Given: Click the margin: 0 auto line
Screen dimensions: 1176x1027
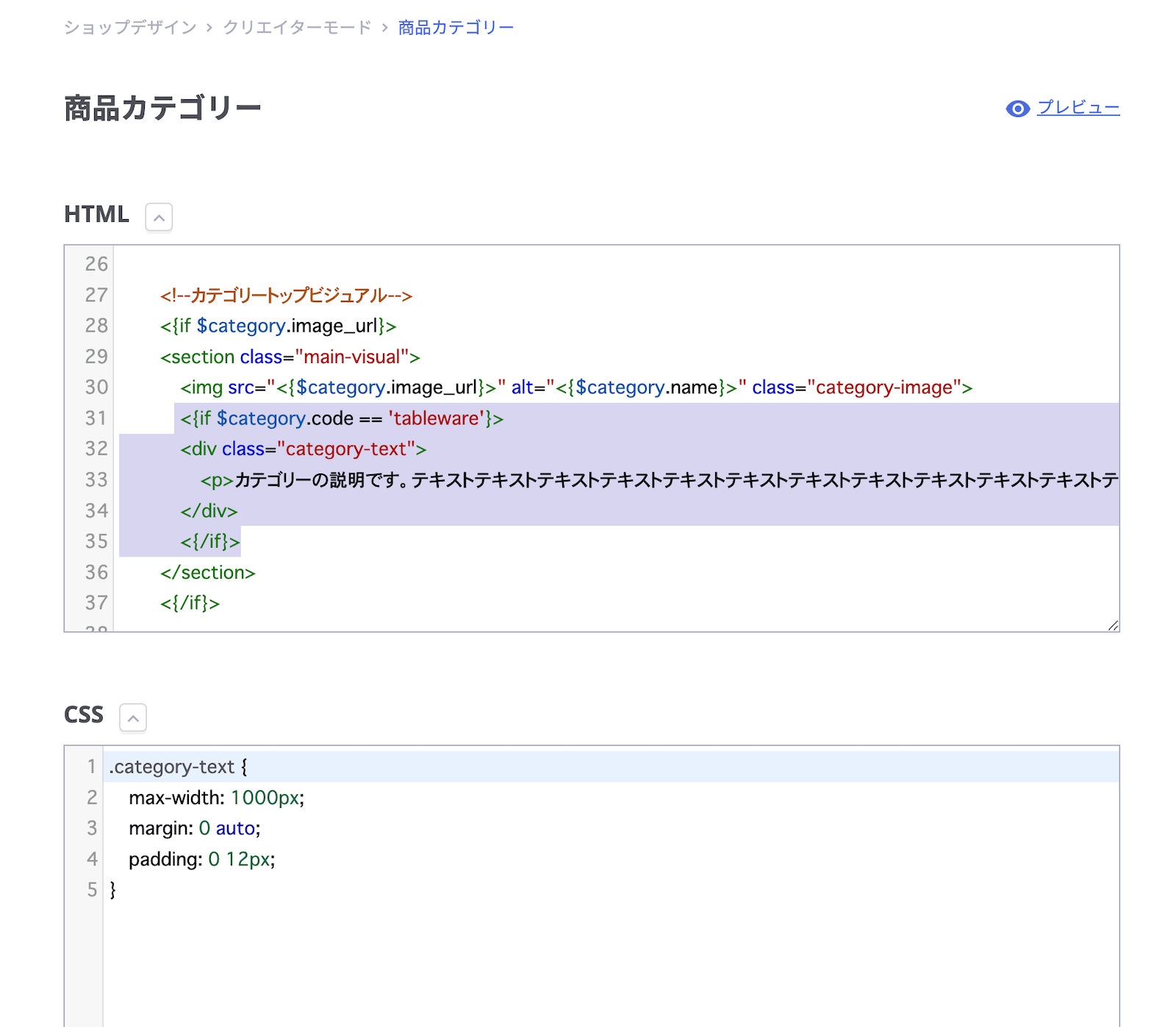Looking at the screenshot, I should tap(194, 829).
